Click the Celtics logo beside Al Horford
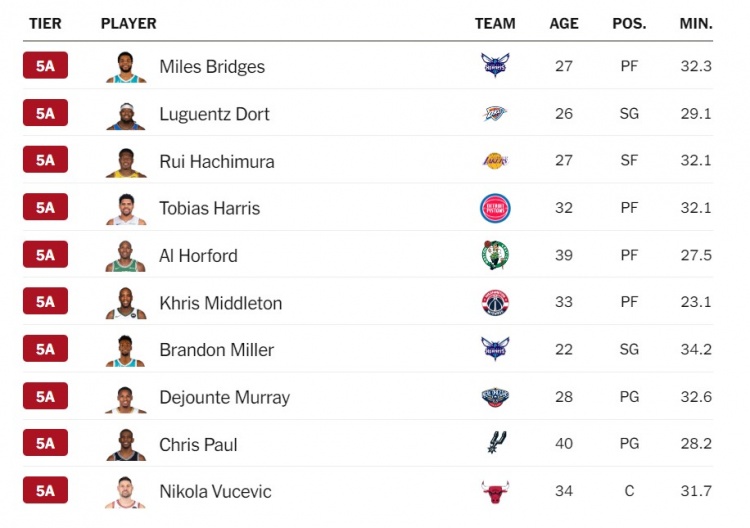The width and height of the screenshot is (750, 528). tap(494, 255)
